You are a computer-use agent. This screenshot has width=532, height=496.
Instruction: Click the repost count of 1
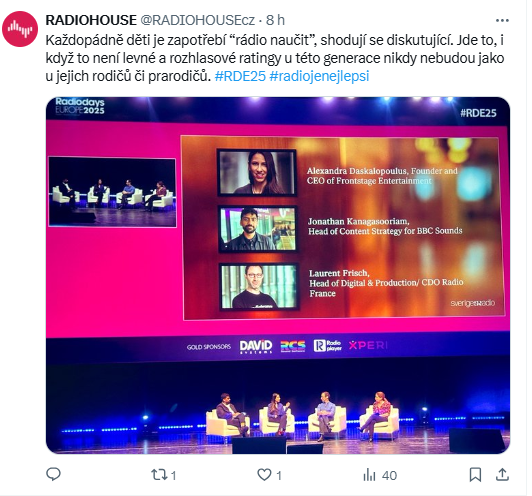173,476
